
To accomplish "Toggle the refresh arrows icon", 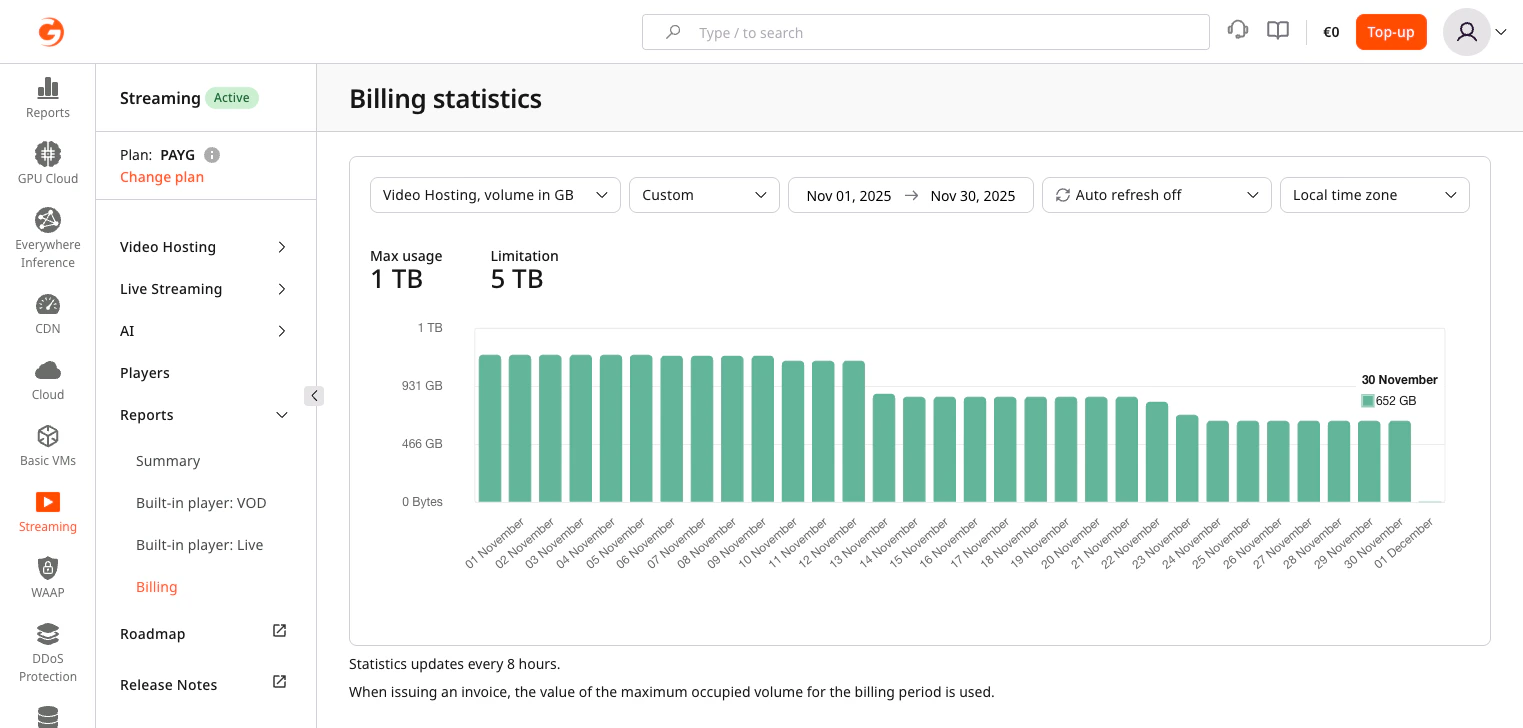I will tap(1063, 195).
